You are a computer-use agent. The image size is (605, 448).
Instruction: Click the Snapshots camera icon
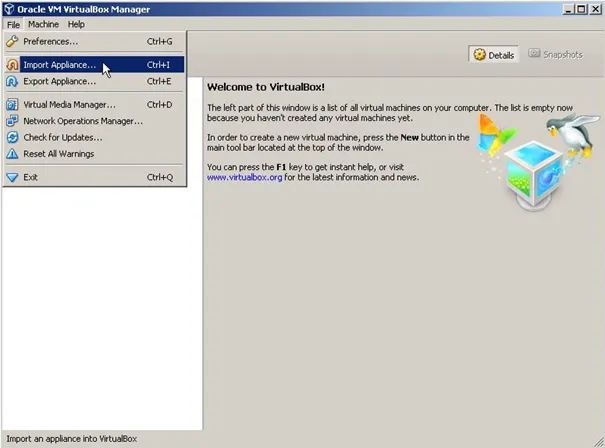tap(534, 54)
